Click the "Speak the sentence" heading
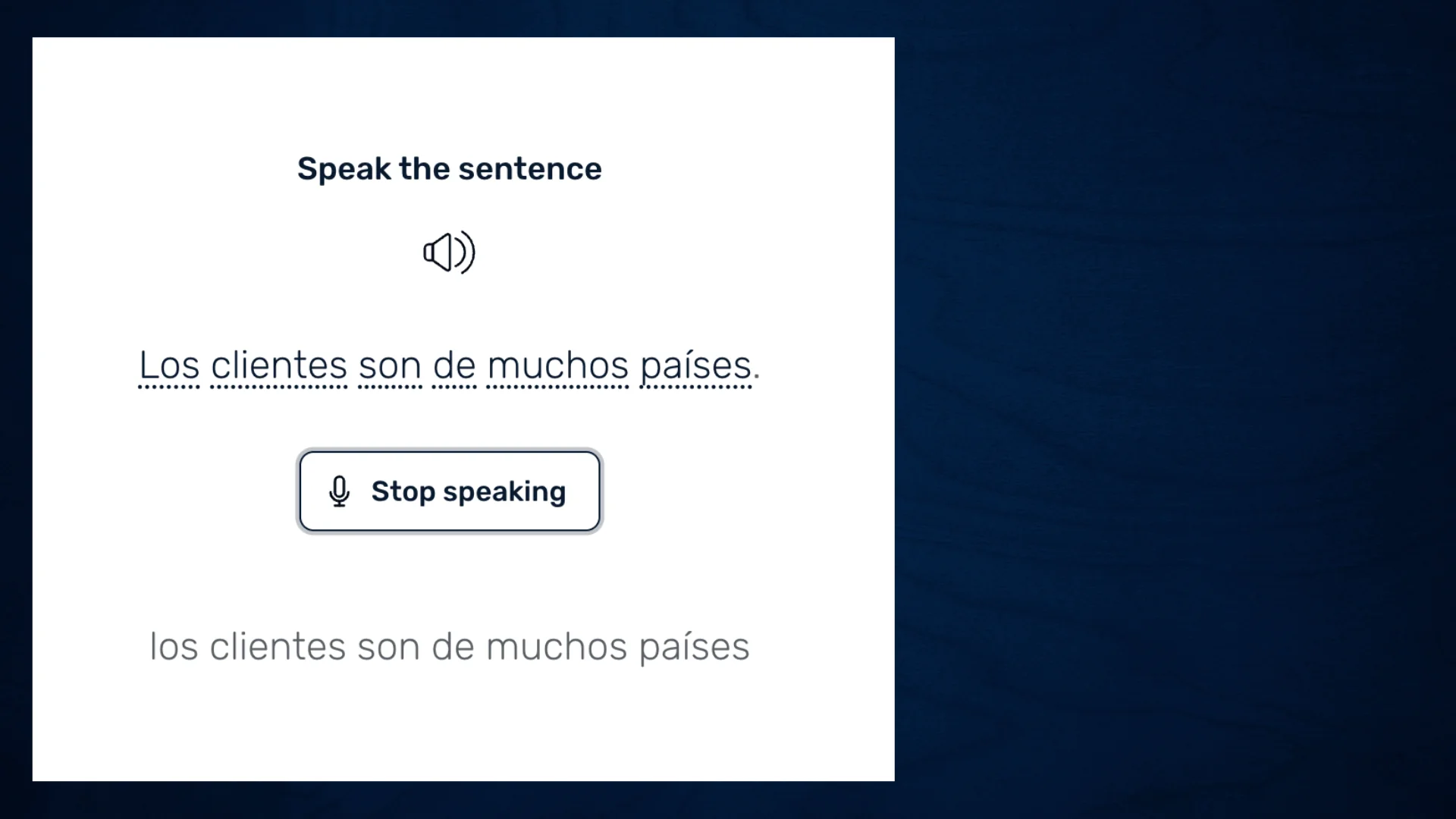1456x819 pixels. click(450, 168)
